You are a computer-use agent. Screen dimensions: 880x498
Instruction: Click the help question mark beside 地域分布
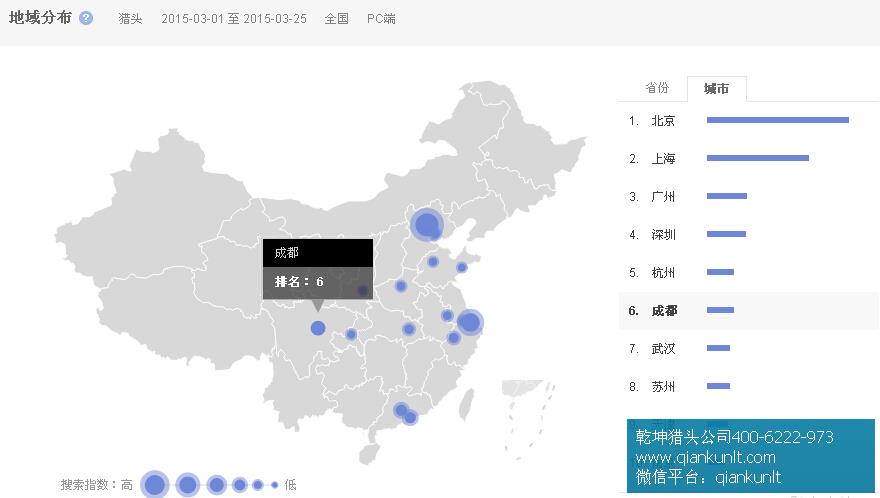(x=86, y=18)
